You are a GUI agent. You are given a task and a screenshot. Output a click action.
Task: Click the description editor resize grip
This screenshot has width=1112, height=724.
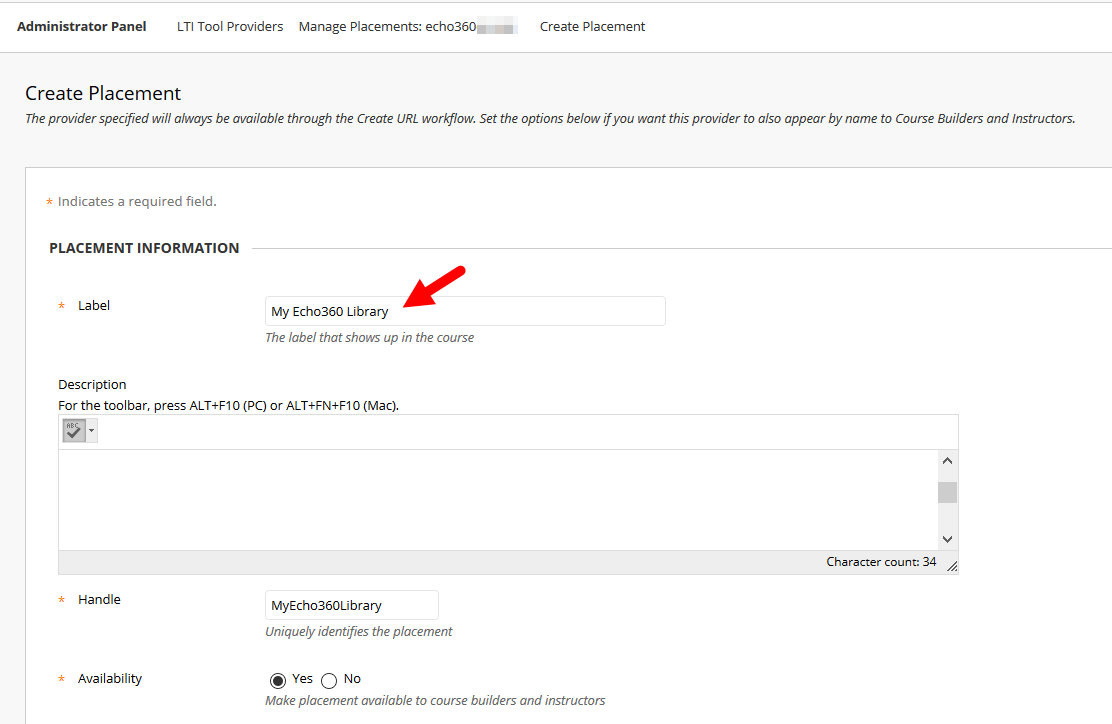(952, 565)
